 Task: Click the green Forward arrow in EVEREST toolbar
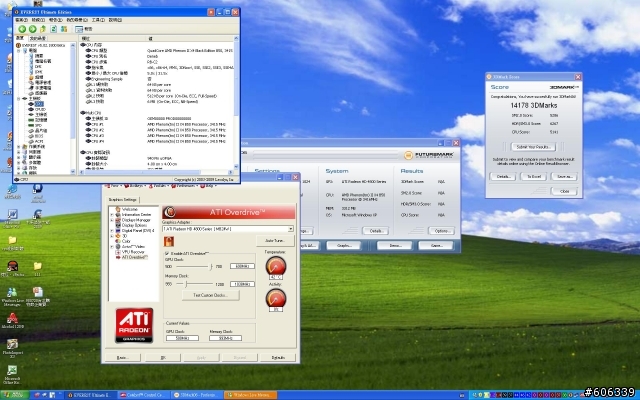click(x=33, y=29)
